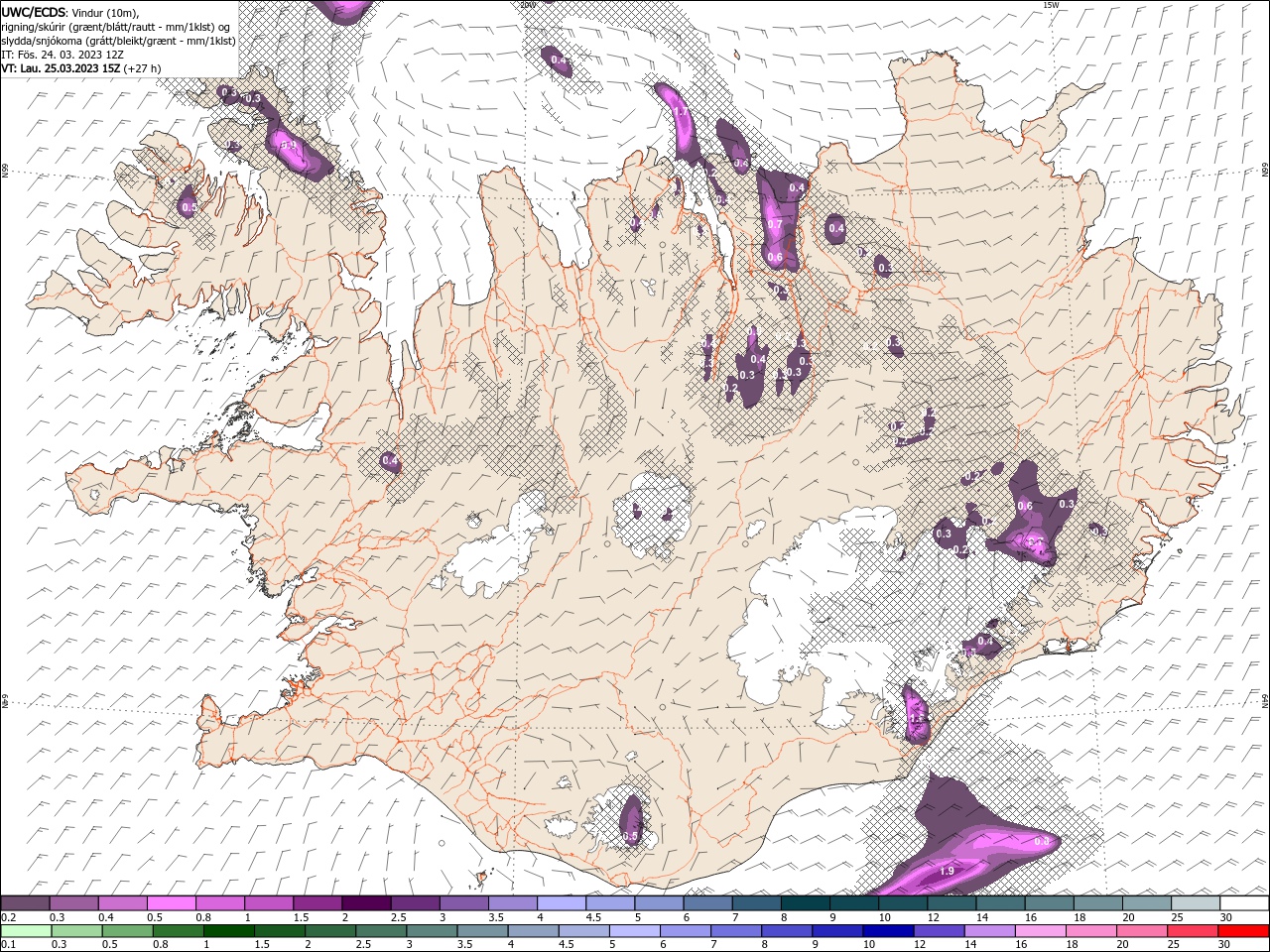Click the dark teal 9 snow scale swatch
Image resolution: width=1270 pixels, height=952 pixels.
click(x=804, y=903)
